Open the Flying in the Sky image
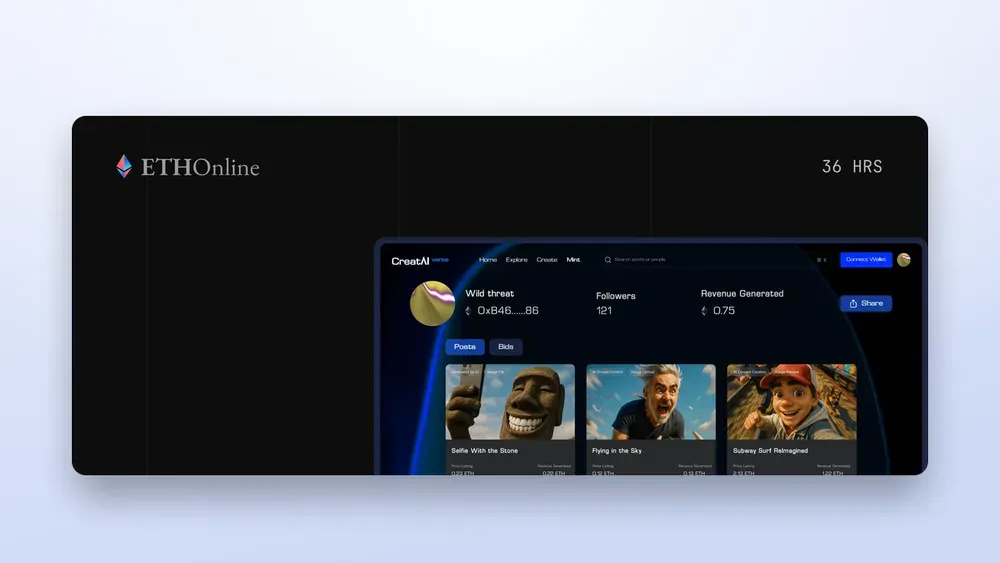The height and width of the screenshot is (563, 1000). tap(651, 402)
